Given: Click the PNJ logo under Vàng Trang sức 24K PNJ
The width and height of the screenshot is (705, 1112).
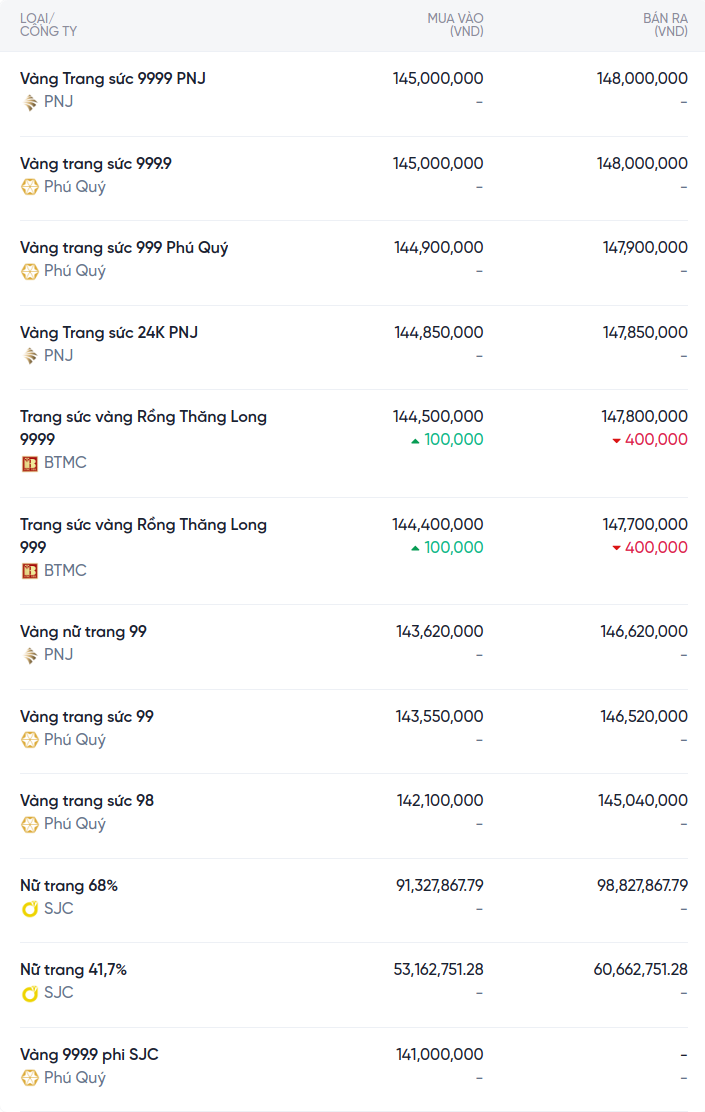Looking at the screenshot, I should (x=30, y=356).
